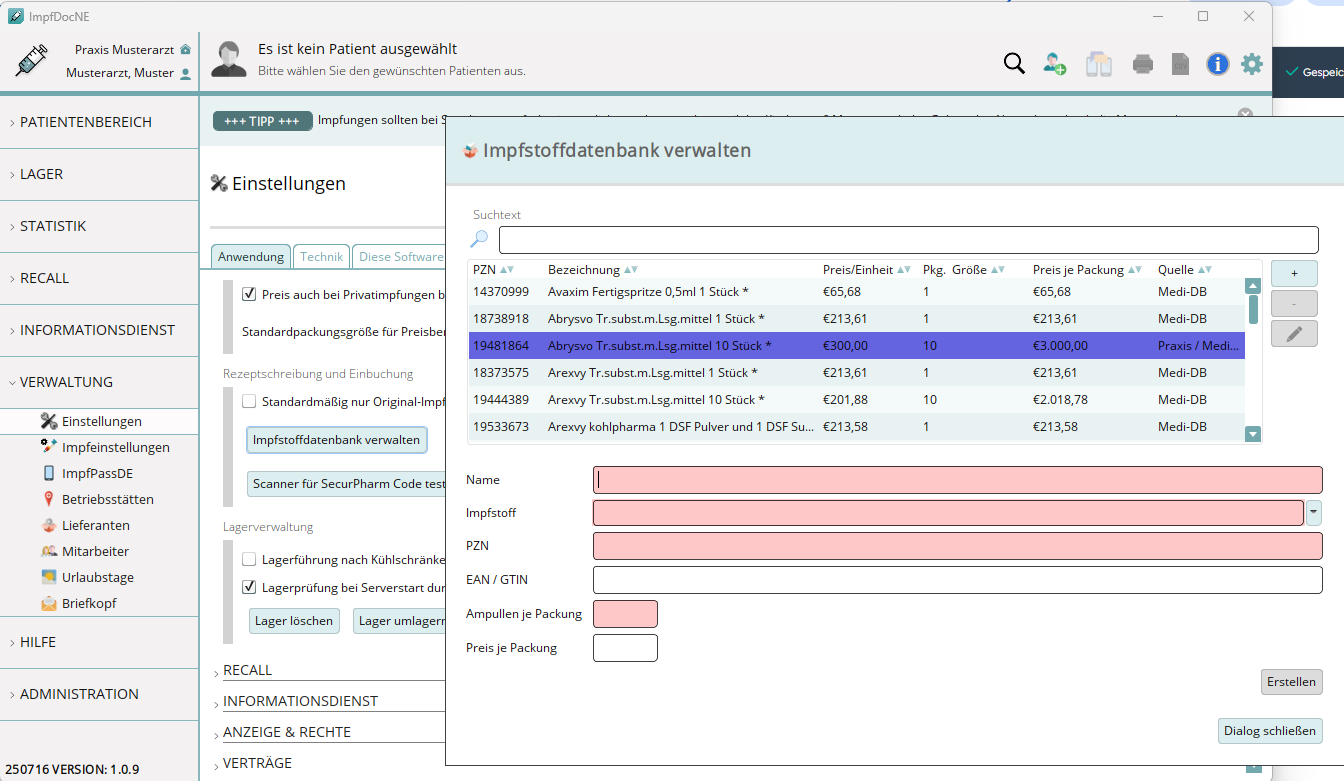
Task: Click the magnifier icon next to Suchtext
Action: pos(480,239)
